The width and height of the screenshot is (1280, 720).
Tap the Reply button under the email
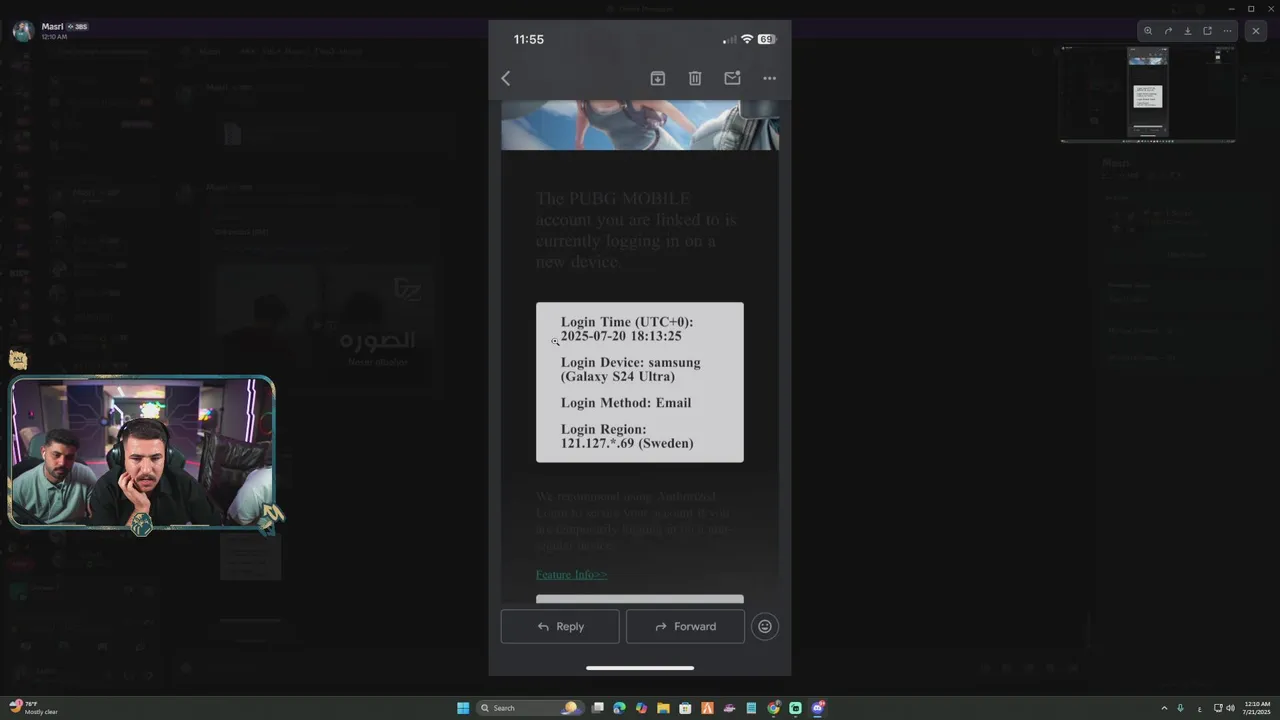click(560, 626)
